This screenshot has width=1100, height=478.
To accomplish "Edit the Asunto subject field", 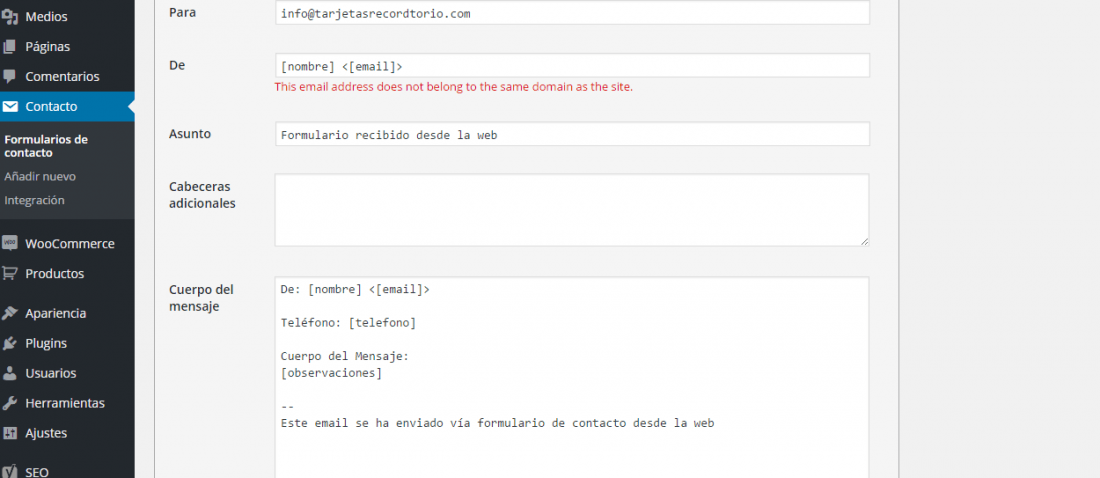I will click(572, 134).
